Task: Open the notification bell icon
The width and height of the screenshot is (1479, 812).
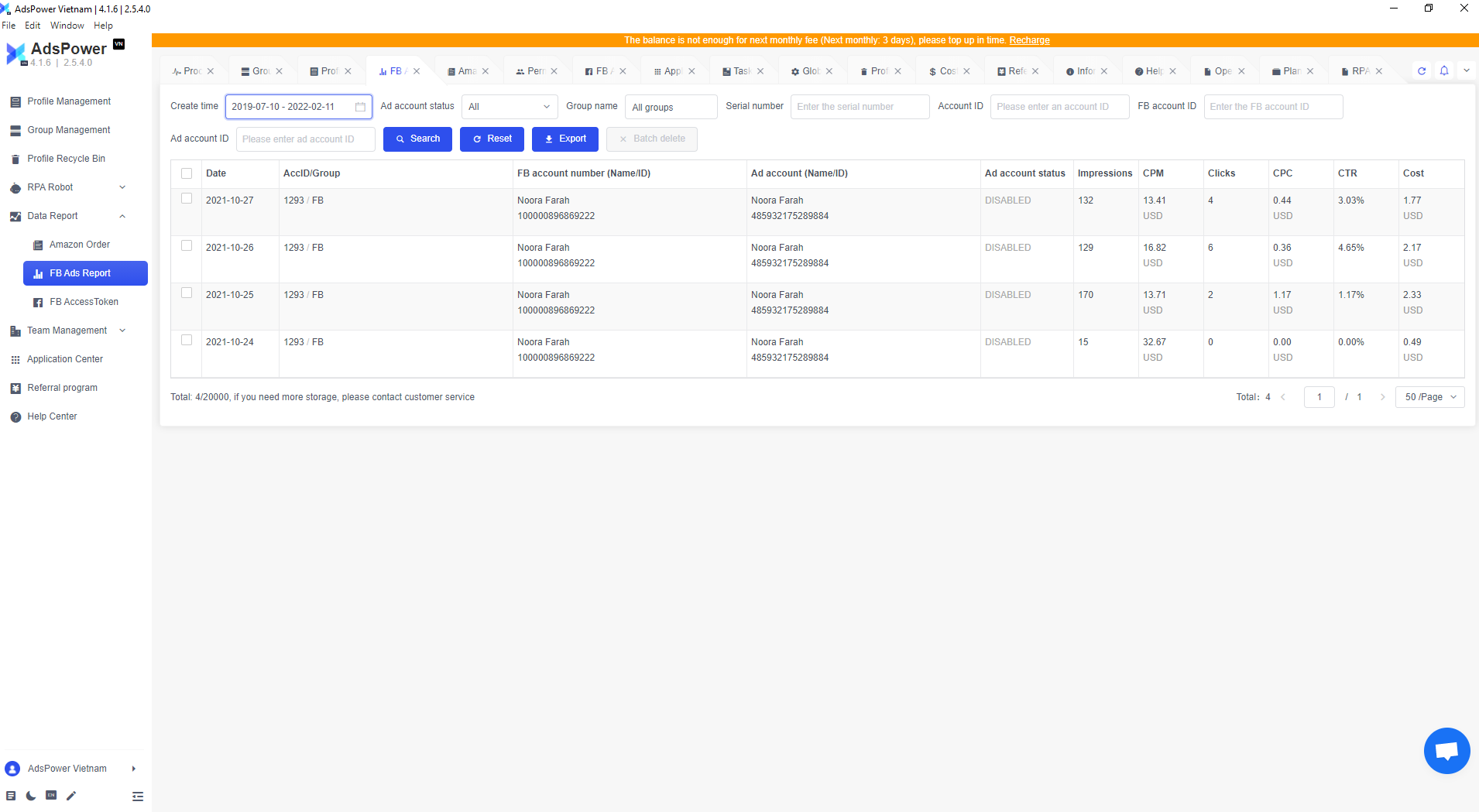Action: 1444,70
